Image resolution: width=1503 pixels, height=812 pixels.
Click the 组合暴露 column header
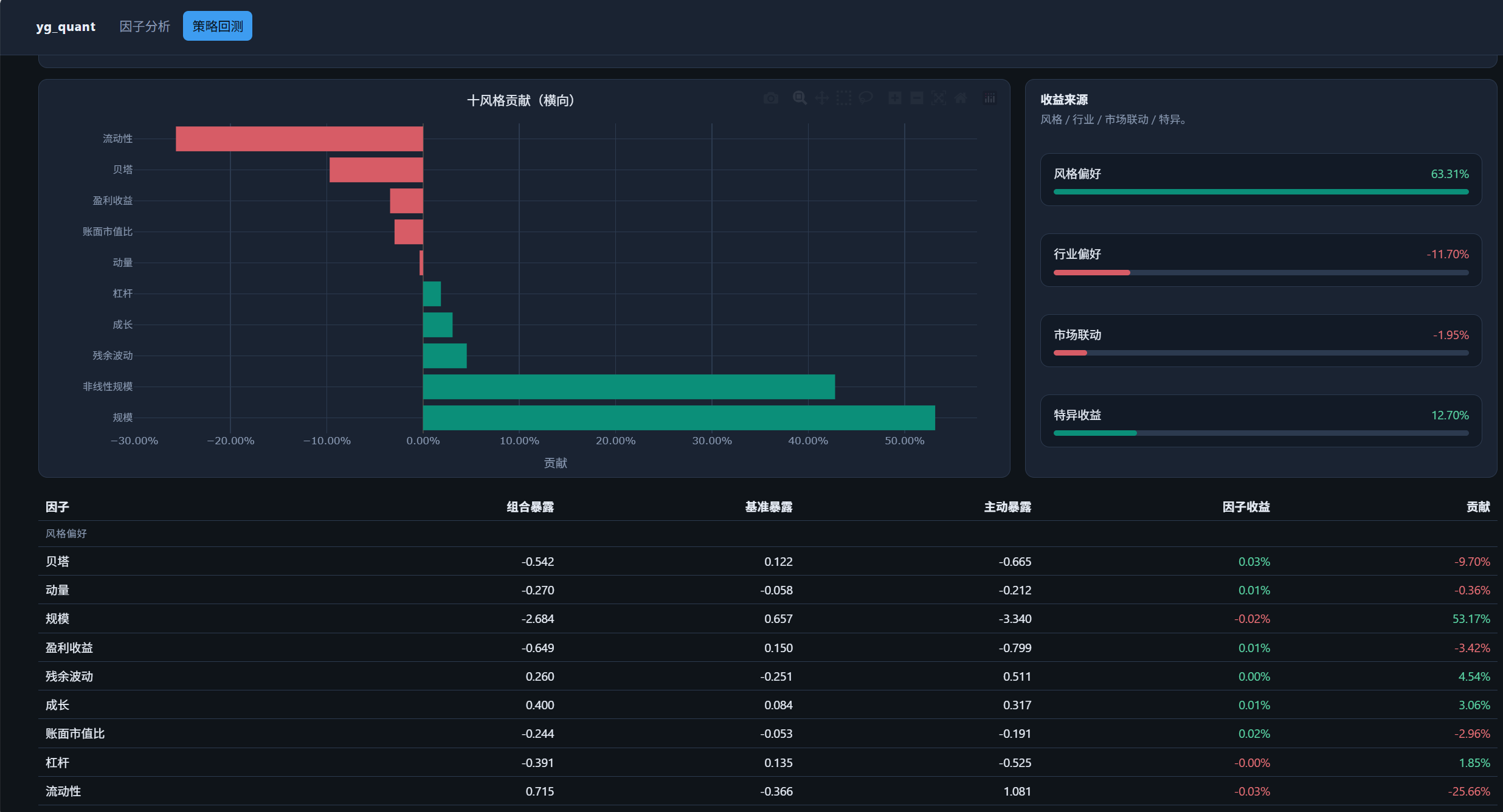tap(530, 507)
